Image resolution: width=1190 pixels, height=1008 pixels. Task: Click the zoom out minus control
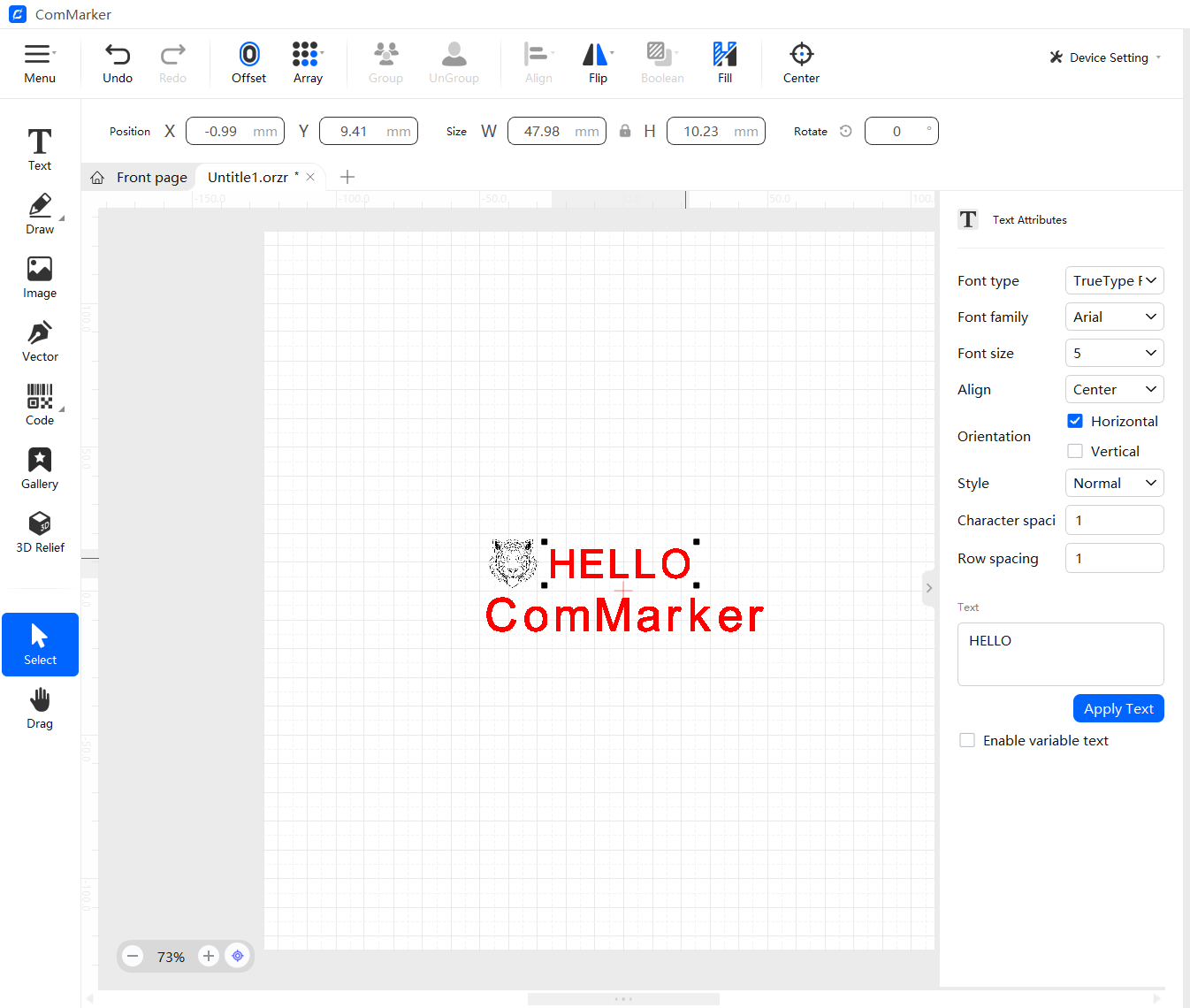133,956
